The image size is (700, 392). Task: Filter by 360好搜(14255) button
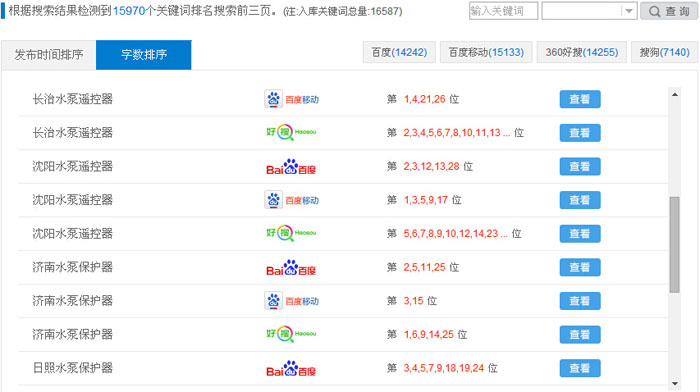(x=582, y=52)
